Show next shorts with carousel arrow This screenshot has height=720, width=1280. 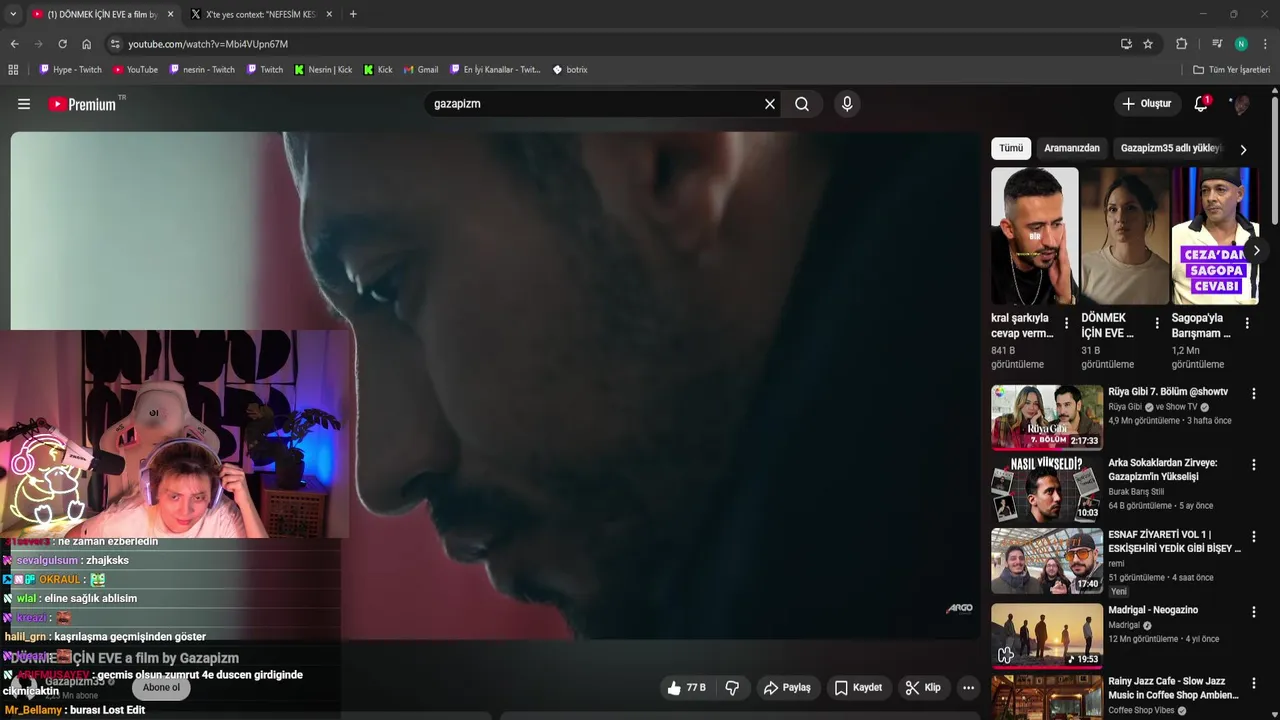click(x=1256, y=250)
